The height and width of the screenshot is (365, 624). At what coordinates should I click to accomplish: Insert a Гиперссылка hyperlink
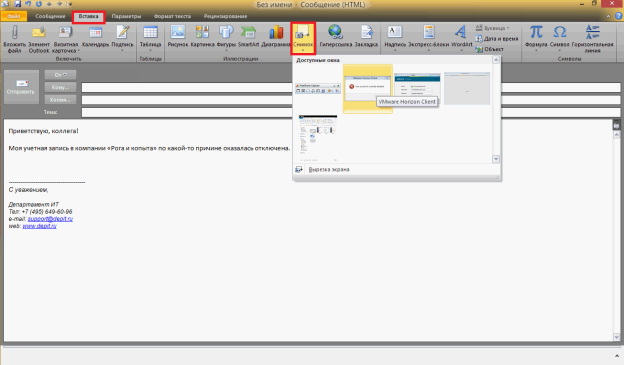click(x=335, y=37)
